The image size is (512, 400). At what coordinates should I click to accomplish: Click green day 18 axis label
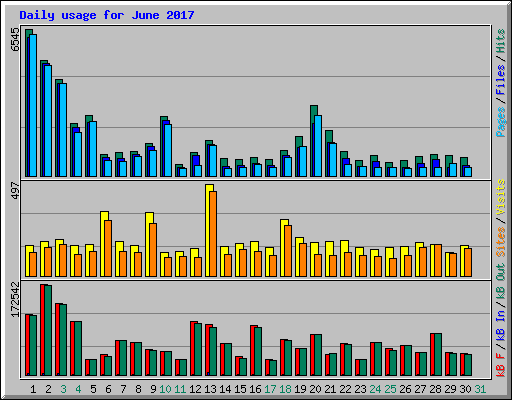click(x=285, y=389)
